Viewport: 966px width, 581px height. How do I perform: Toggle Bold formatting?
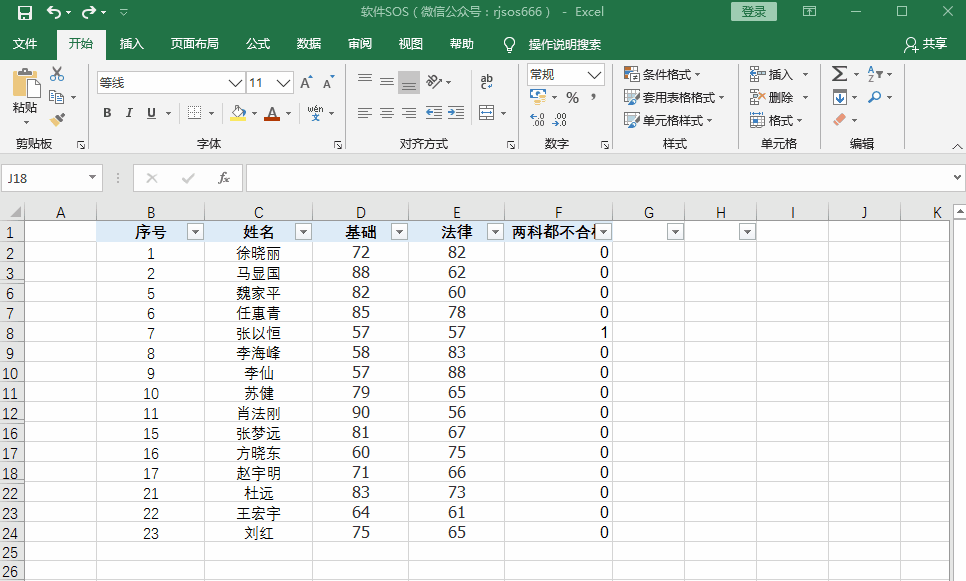(107, 113)
